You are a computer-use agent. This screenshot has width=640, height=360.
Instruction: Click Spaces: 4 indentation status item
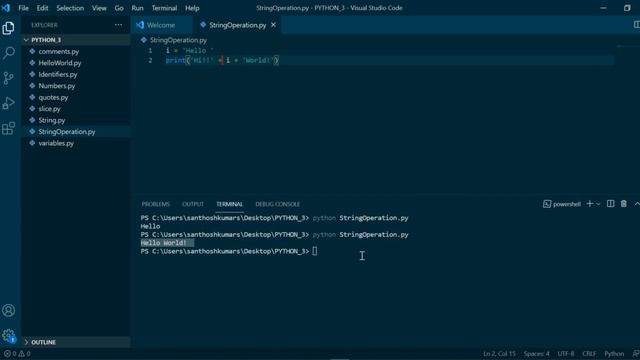point(536,354)
